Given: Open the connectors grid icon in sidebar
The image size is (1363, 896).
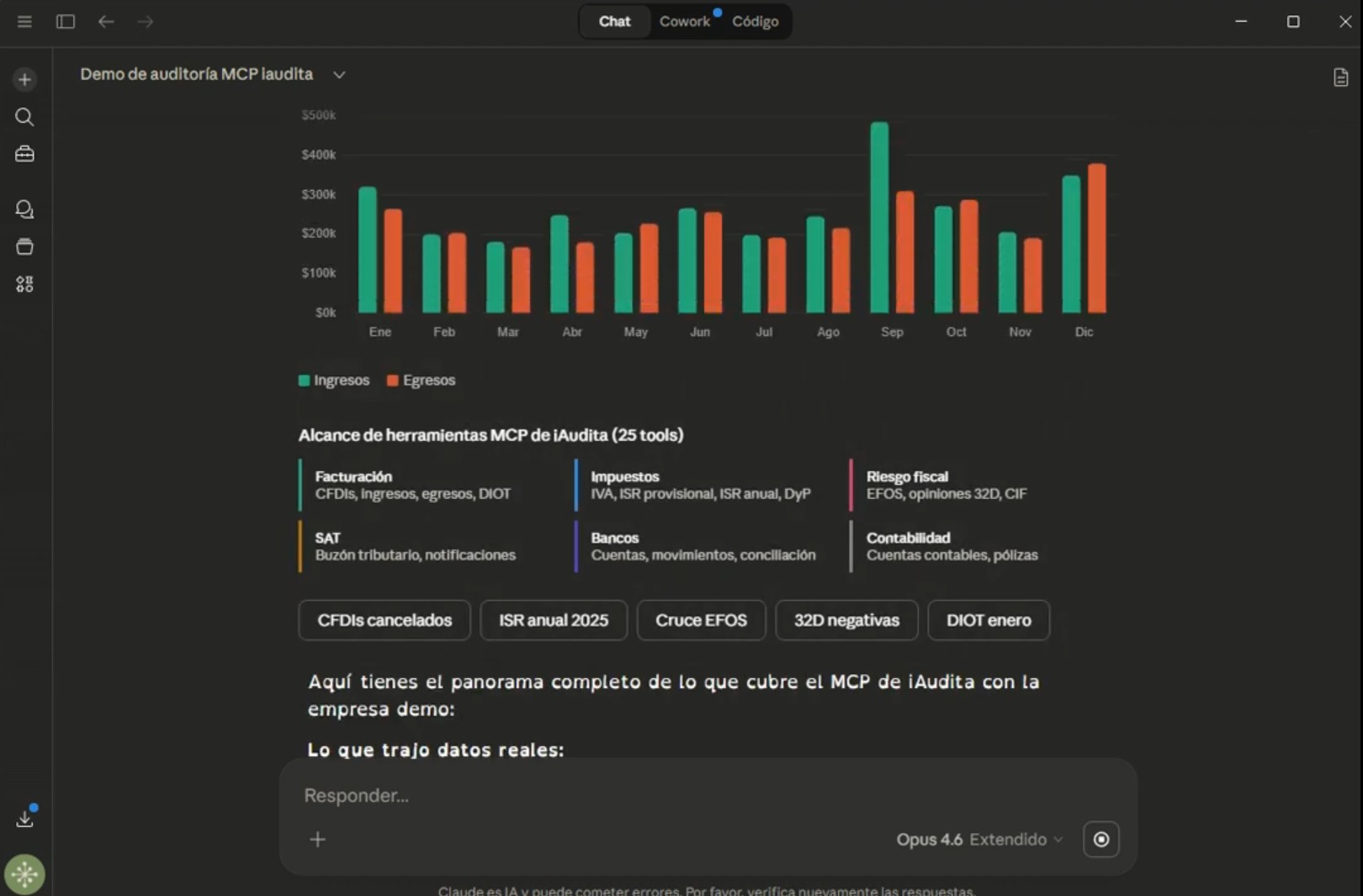Looking at the screenshot, I should pyautogui.click(x=24, y=284).
